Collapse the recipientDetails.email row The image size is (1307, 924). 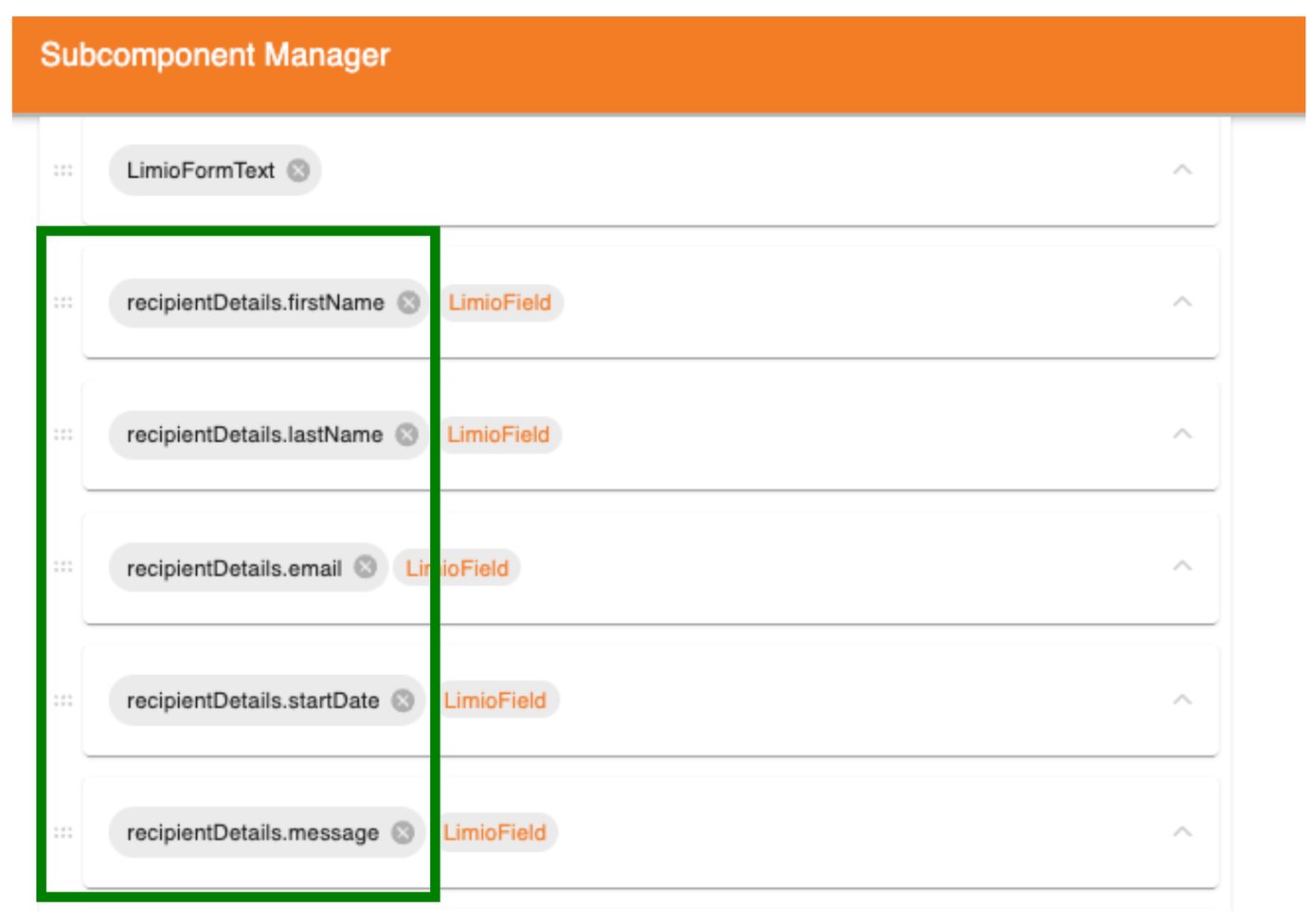pyautogui.click(x=1182, y=566)
